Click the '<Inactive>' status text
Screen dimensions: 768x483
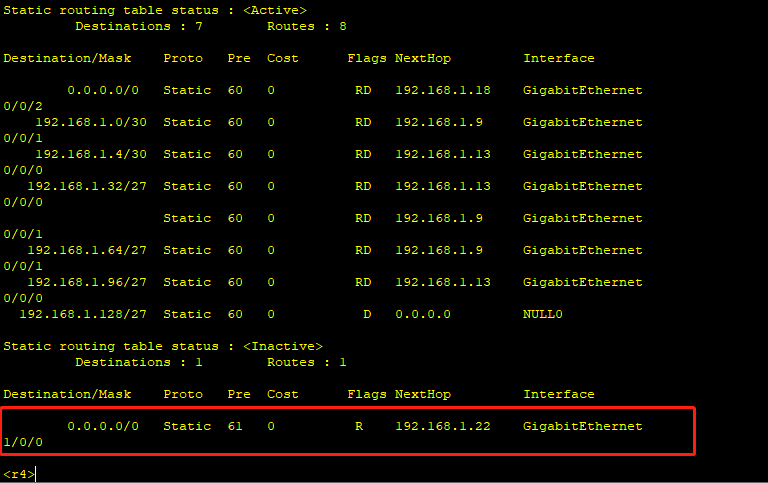click(283, 346)
